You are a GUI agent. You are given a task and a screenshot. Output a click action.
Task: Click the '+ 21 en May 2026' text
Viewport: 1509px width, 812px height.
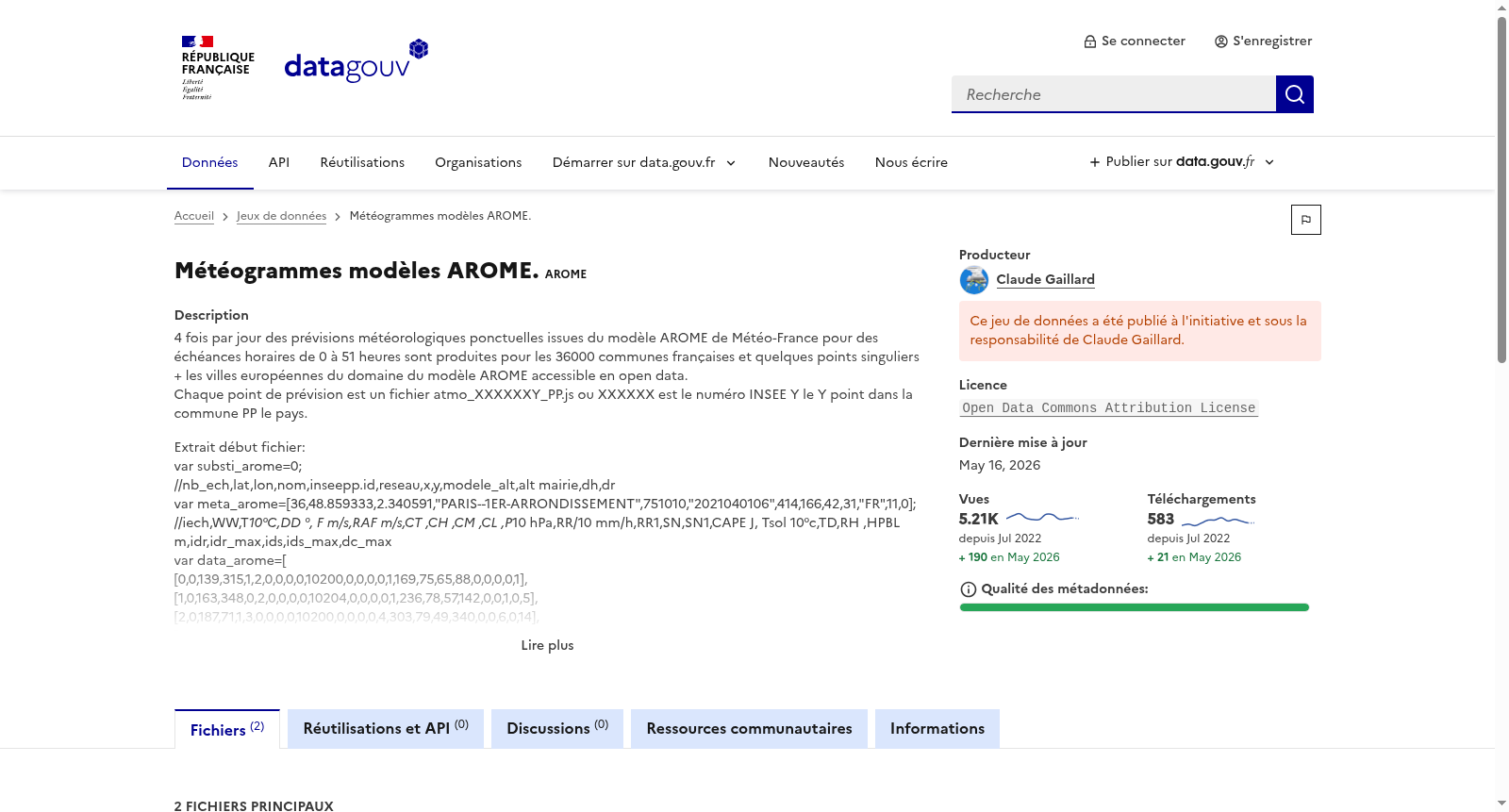[1194, 557]
